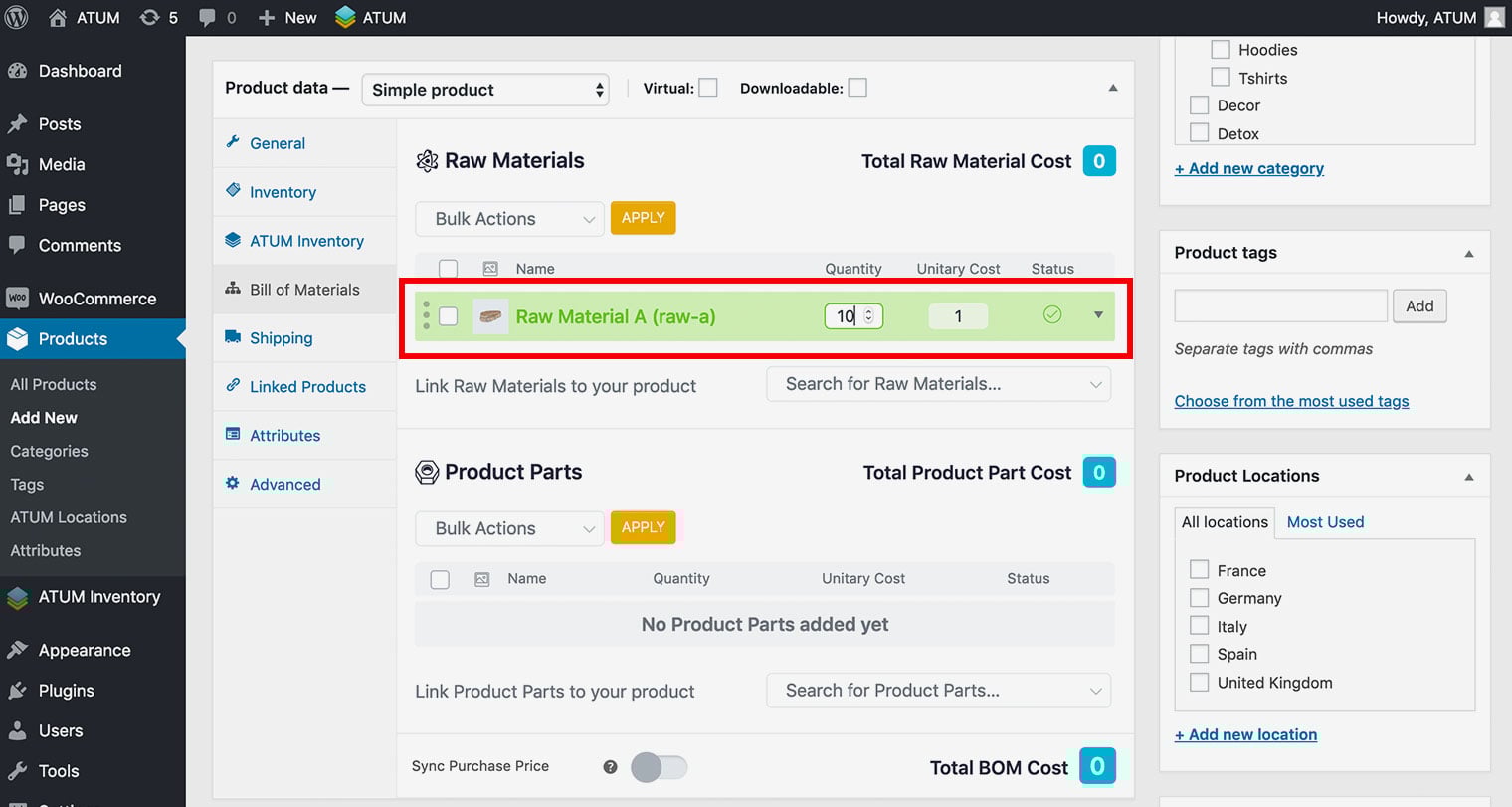Click the green status checkmark for Raw Material A
The height and width of the screenshot is (807, 1512).
[x=1051, y=315]
